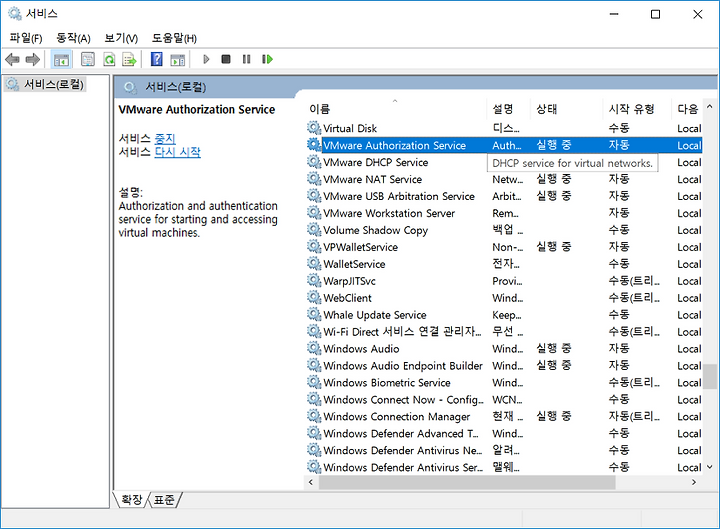Screen dimensions: 720x529
Task: Select Windows Connect Now - Config row
Action: coord(504,400)
